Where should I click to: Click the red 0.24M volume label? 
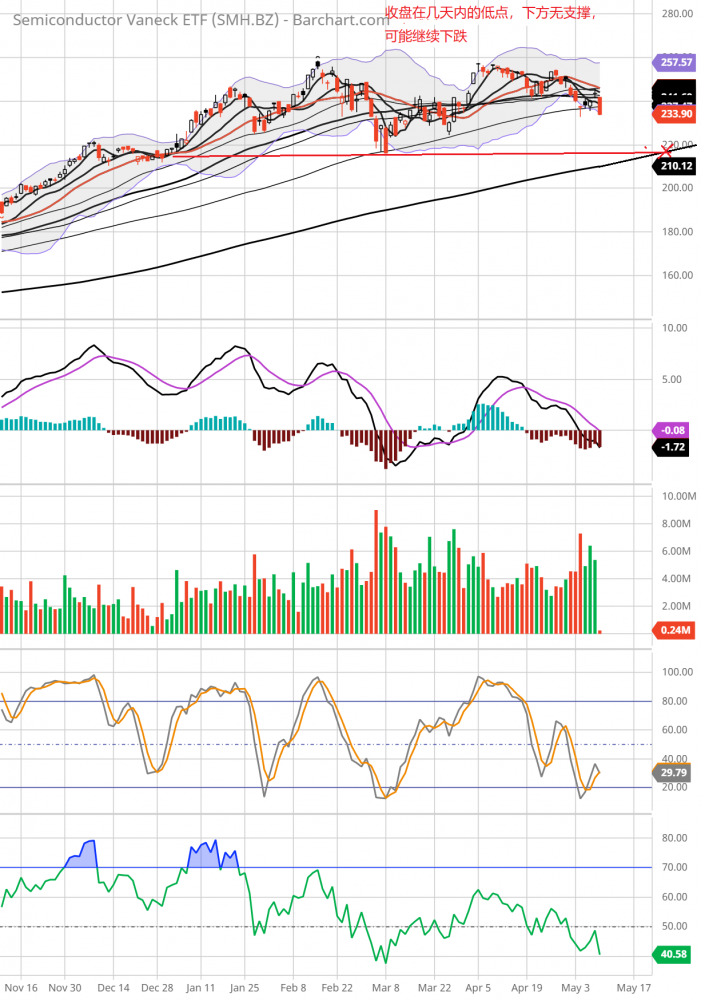click(676, 630)
